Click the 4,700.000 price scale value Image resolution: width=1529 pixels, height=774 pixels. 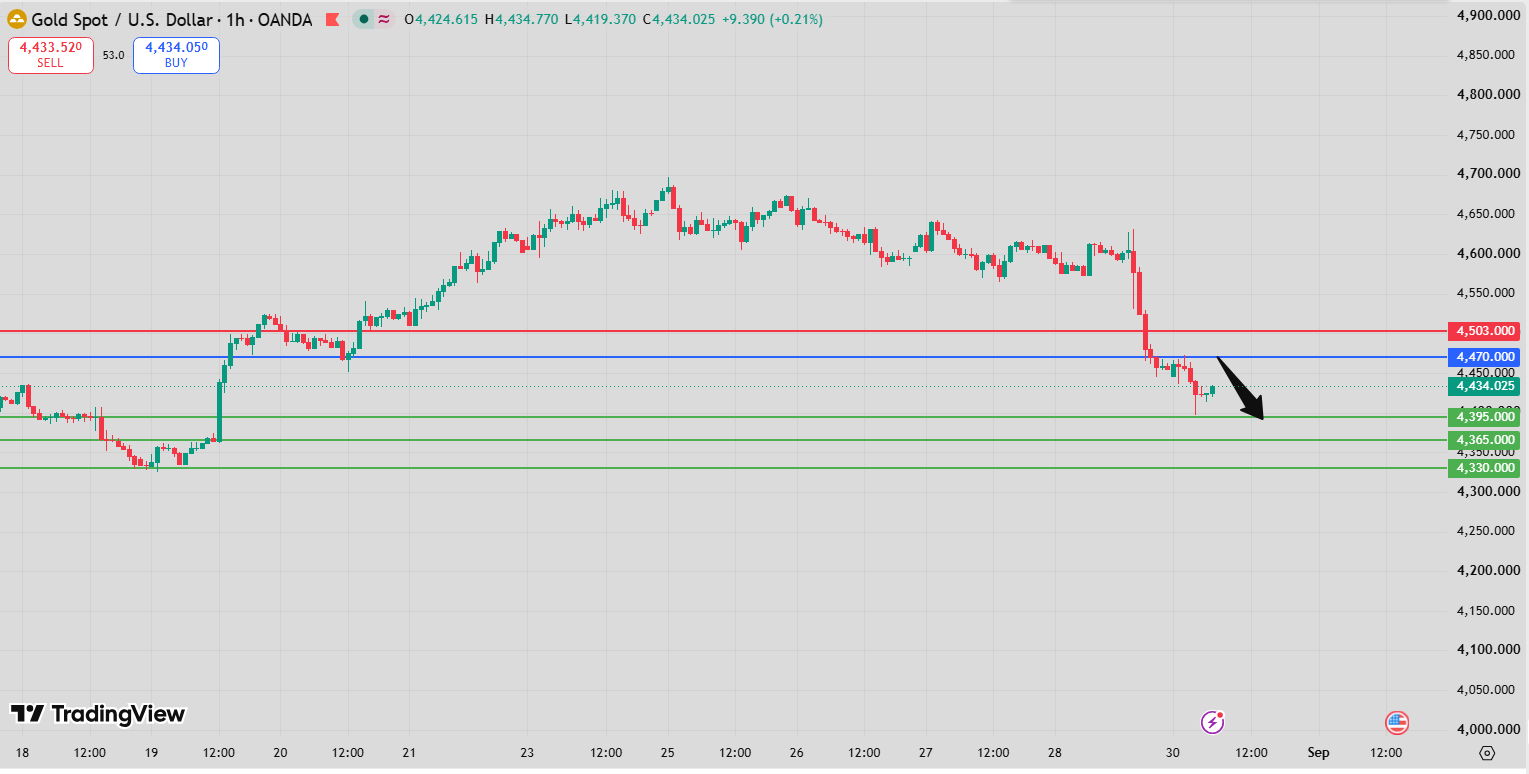point(1487,174)
